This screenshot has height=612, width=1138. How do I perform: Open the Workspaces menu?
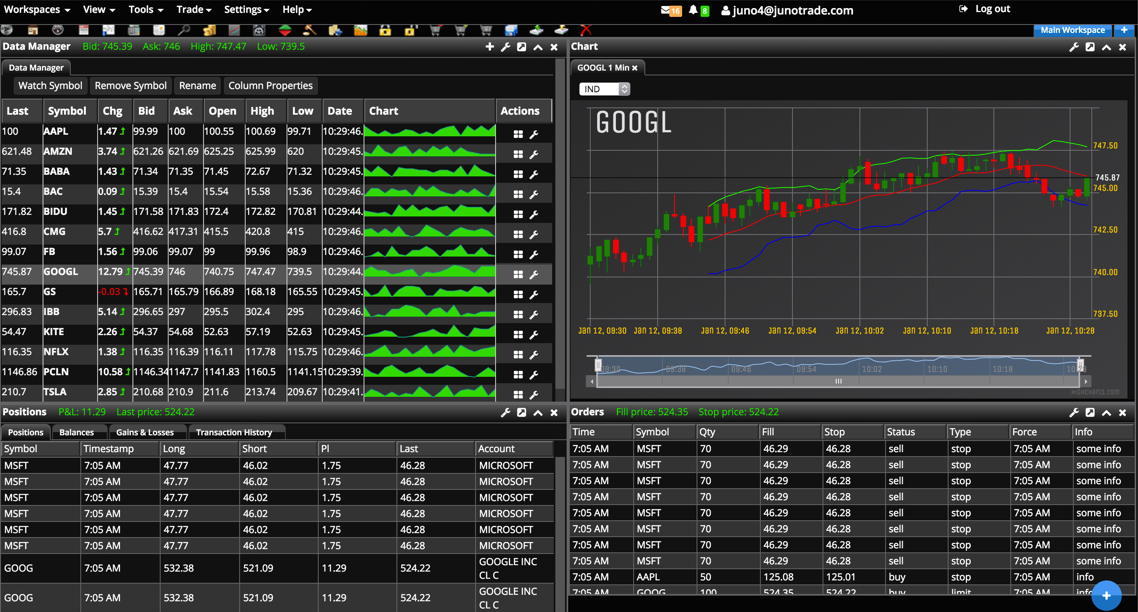pos(37,9)
